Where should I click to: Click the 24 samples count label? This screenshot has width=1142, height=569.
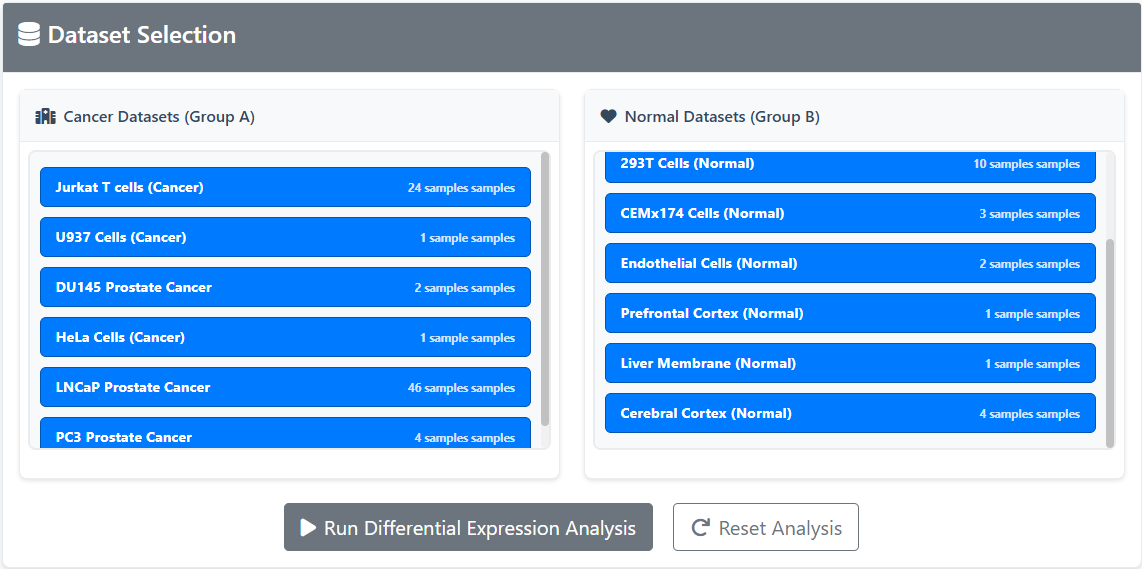pos(461,188)
